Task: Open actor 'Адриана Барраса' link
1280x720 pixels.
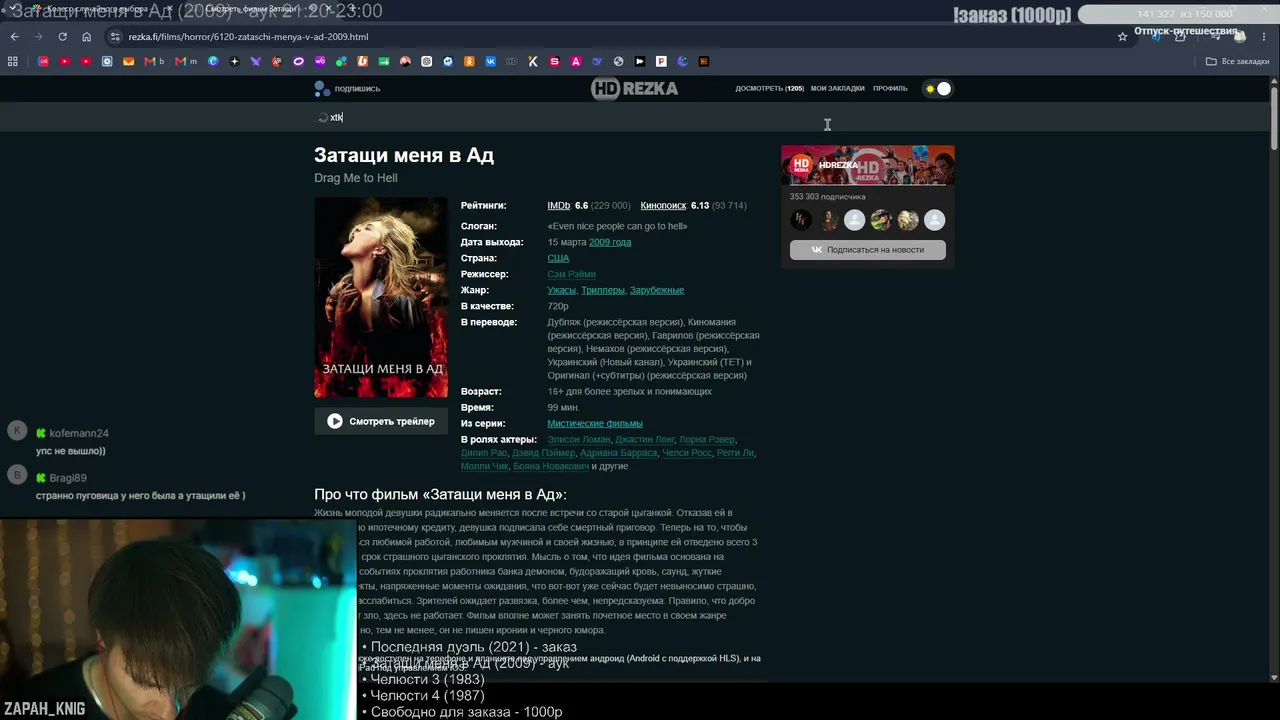Action: point(619,453)
